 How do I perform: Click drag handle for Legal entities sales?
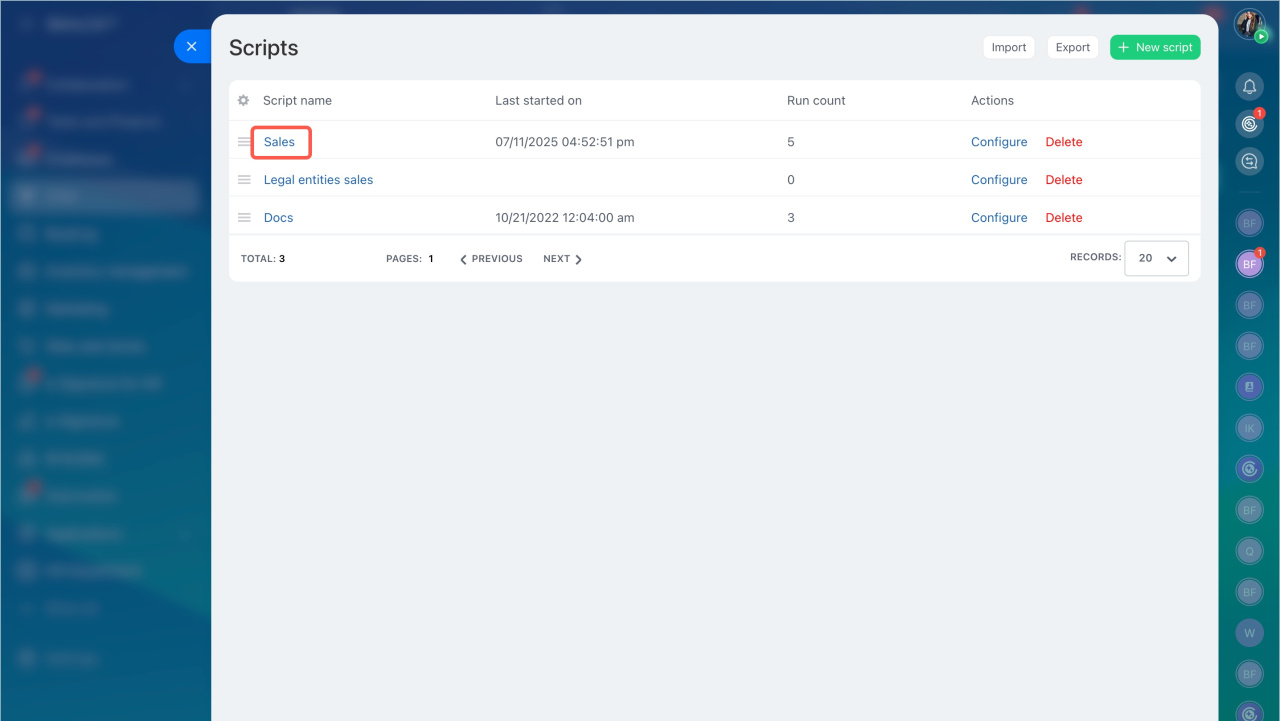244,180
